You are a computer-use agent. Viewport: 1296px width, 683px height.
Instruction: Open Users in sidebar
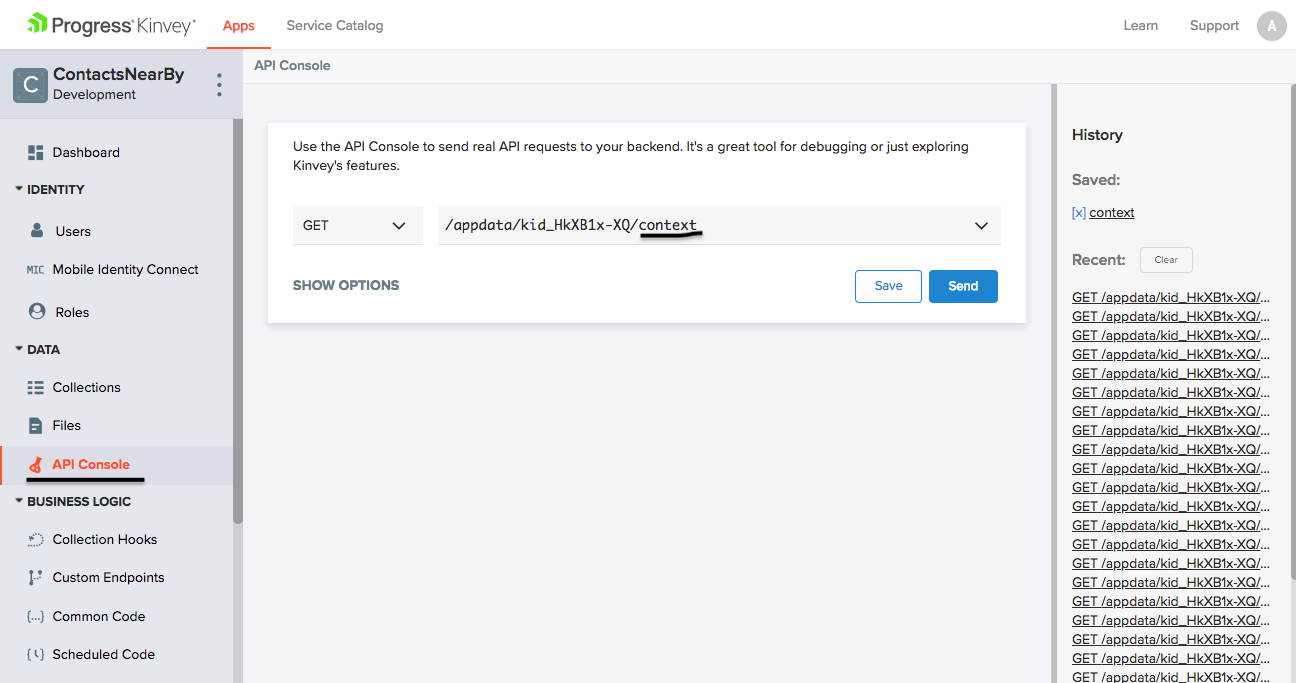click(x=73, y=231)
